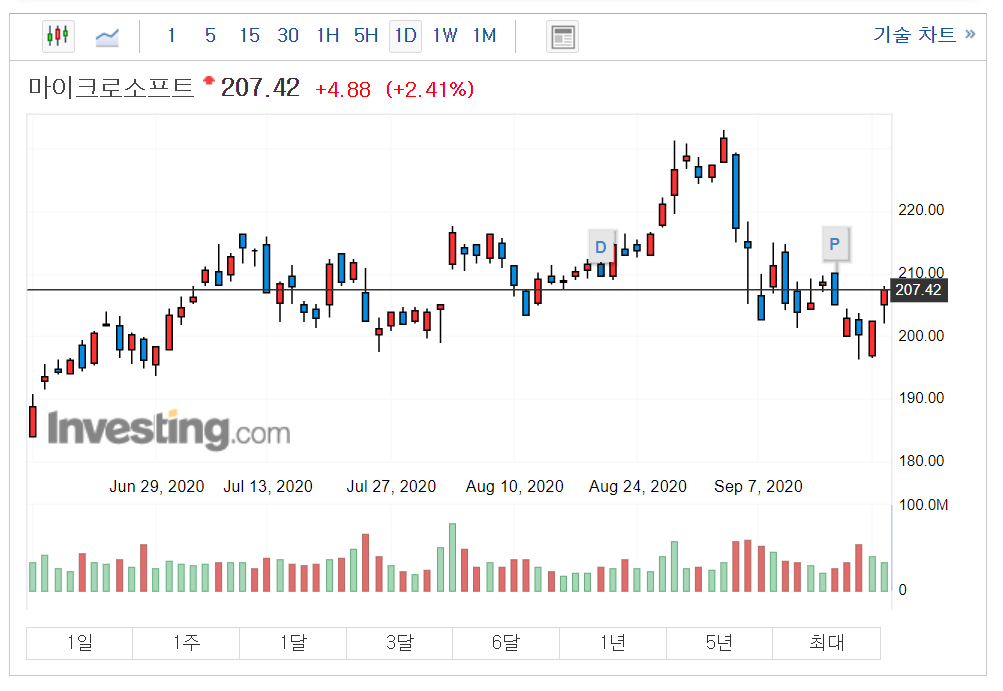The width and height of the screenshot is (1003, 691).
Task: Choose the 1D interval
Action: [x=406, y=35]
